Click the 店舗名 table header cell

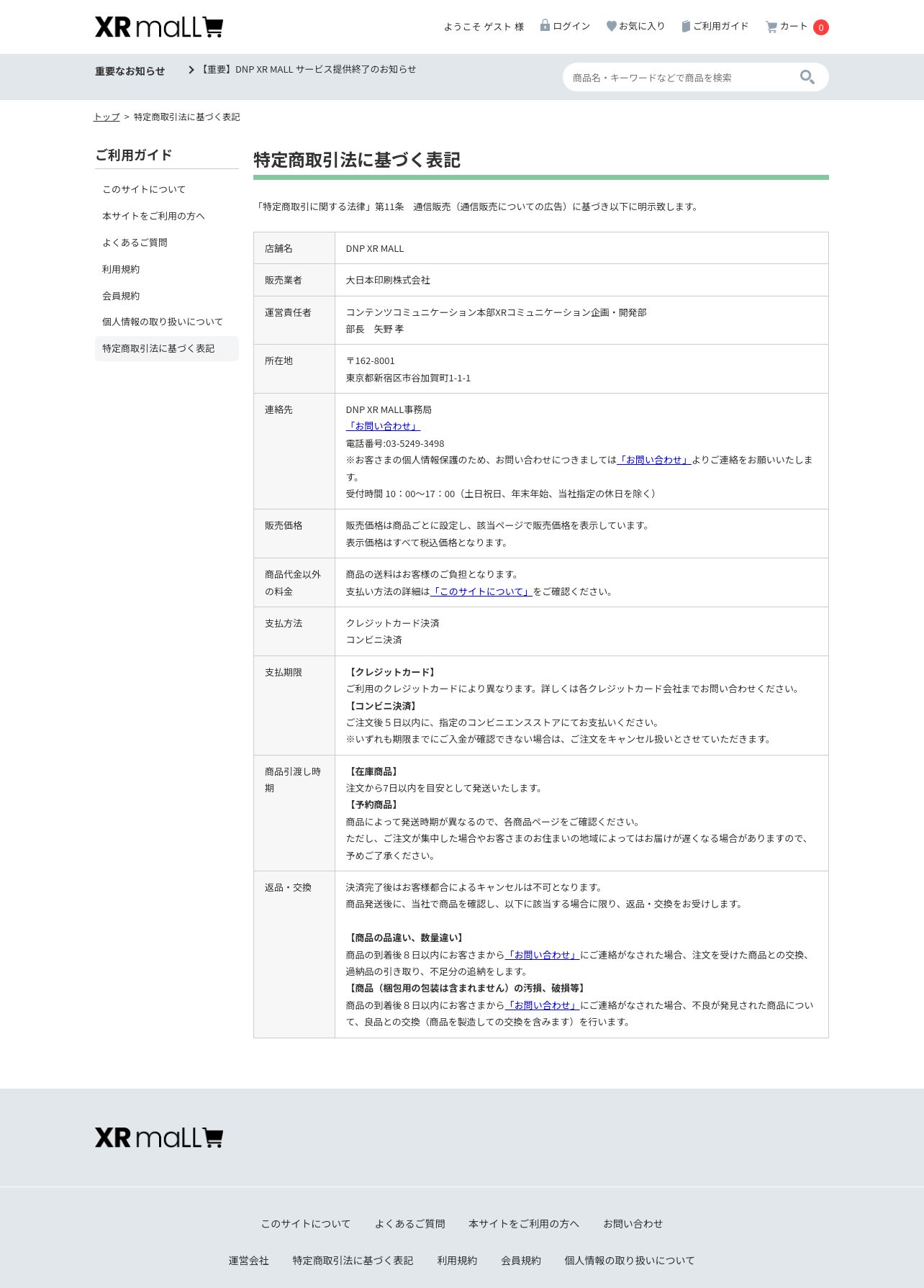coord(294,248)
